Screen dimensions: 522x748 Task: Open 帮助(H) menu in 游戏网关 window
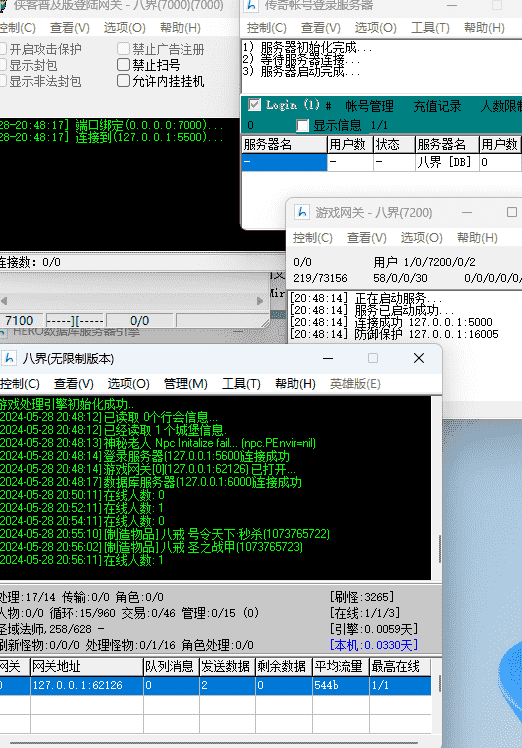point(477,238)
